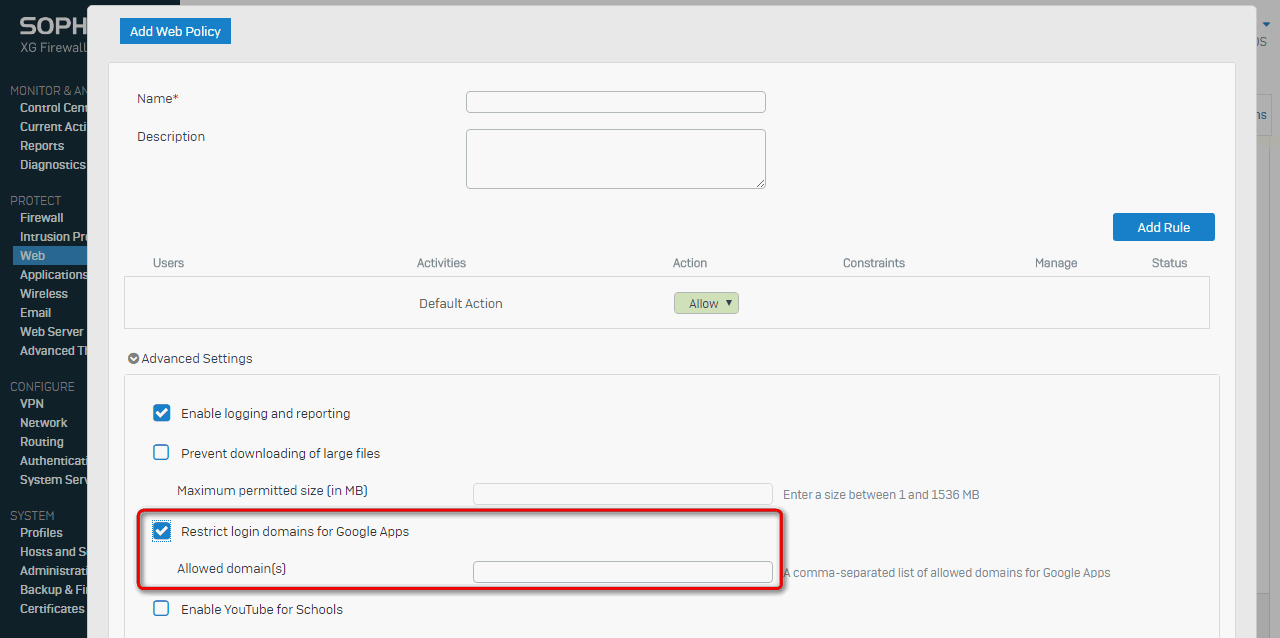The height and width of the screenshot is (638, 1280).
Task: Click the Add Rule button
Action: 1164,227
